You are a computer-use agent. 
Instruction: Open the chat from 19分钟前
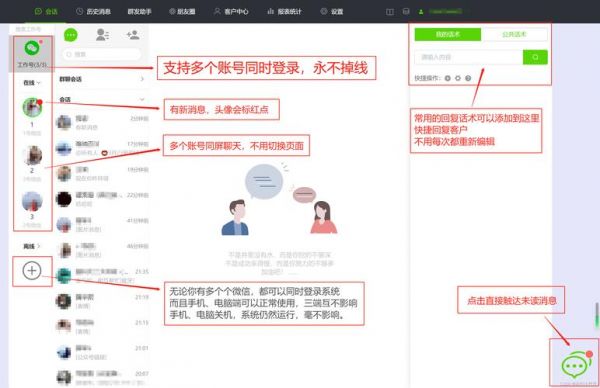pyautogui.click(x=102, y=174)
